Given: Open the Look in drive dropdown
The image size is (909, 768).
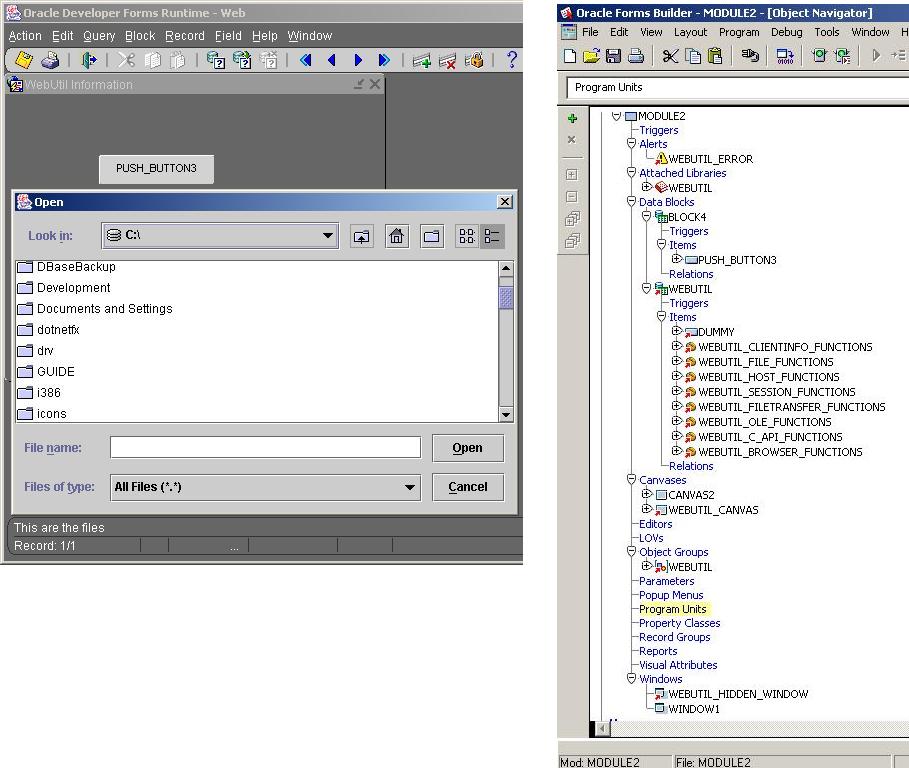Looking at the screenshot, I should click(328, 236).
